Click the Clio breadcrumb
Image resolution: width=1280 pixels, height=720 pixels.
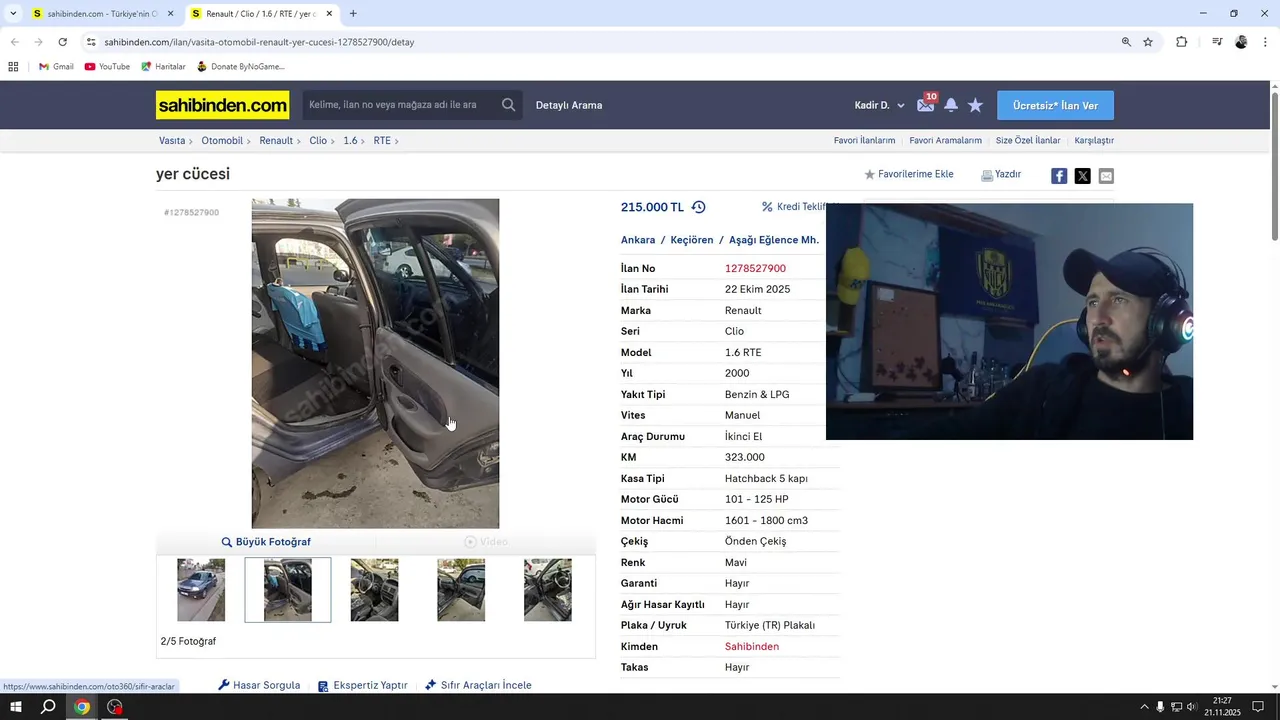pos(318,141)
